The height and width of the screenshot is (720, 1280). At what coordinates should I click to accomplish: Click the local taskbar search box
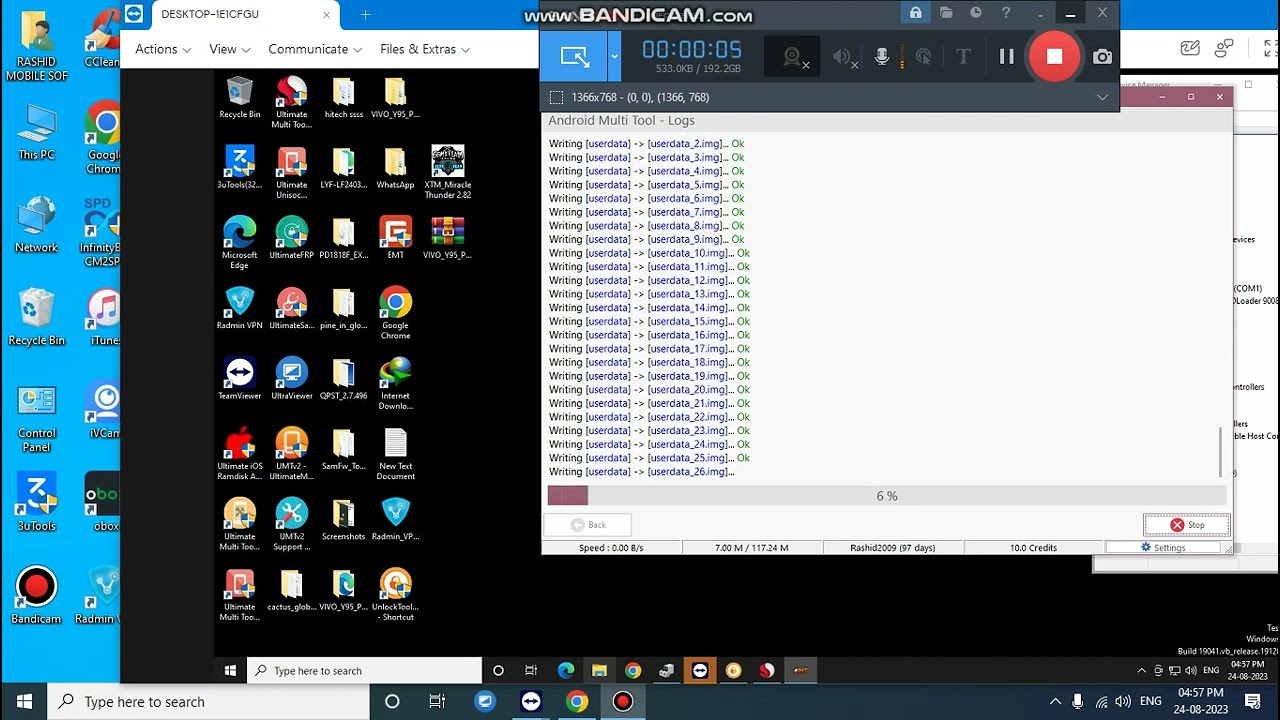[208, 701]
